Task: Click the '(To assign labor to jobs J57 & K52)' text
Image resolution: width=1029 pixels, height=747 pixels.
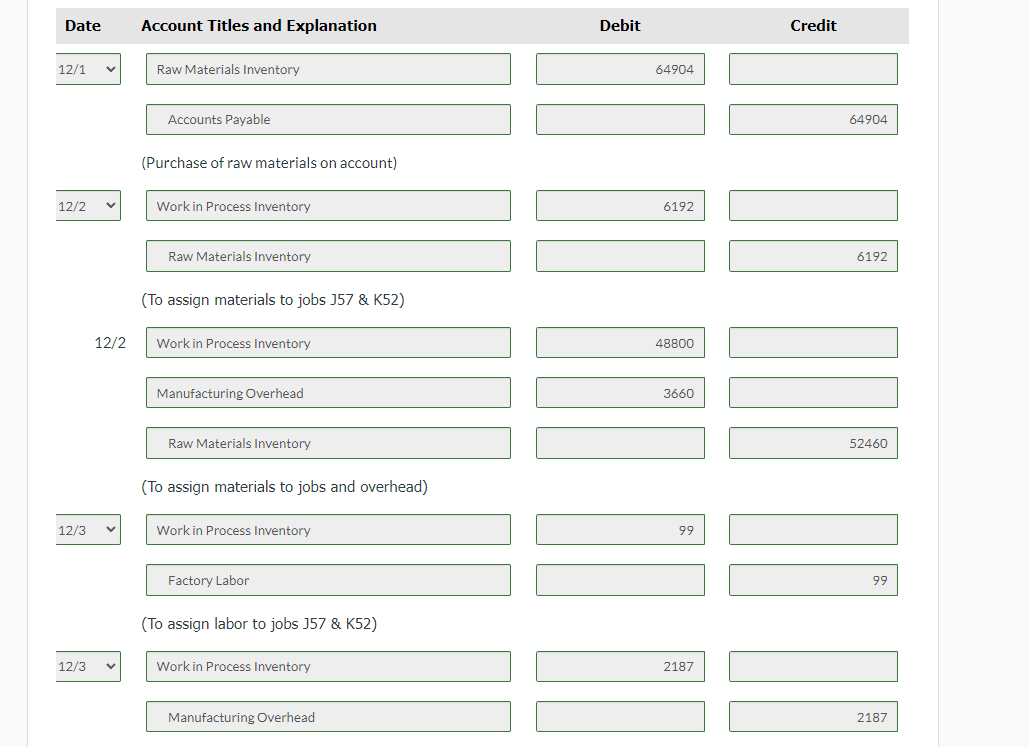Action: pos(259,624)
